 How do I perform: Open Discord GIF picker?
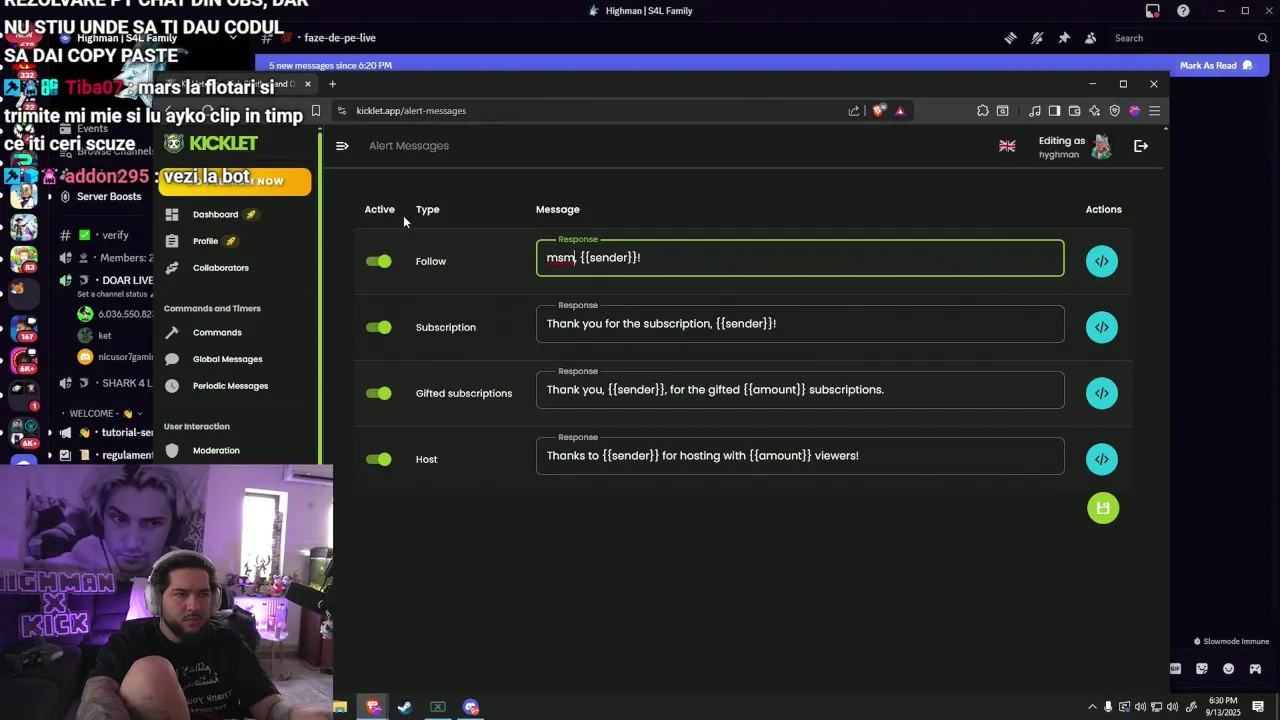coord(1175,669)
